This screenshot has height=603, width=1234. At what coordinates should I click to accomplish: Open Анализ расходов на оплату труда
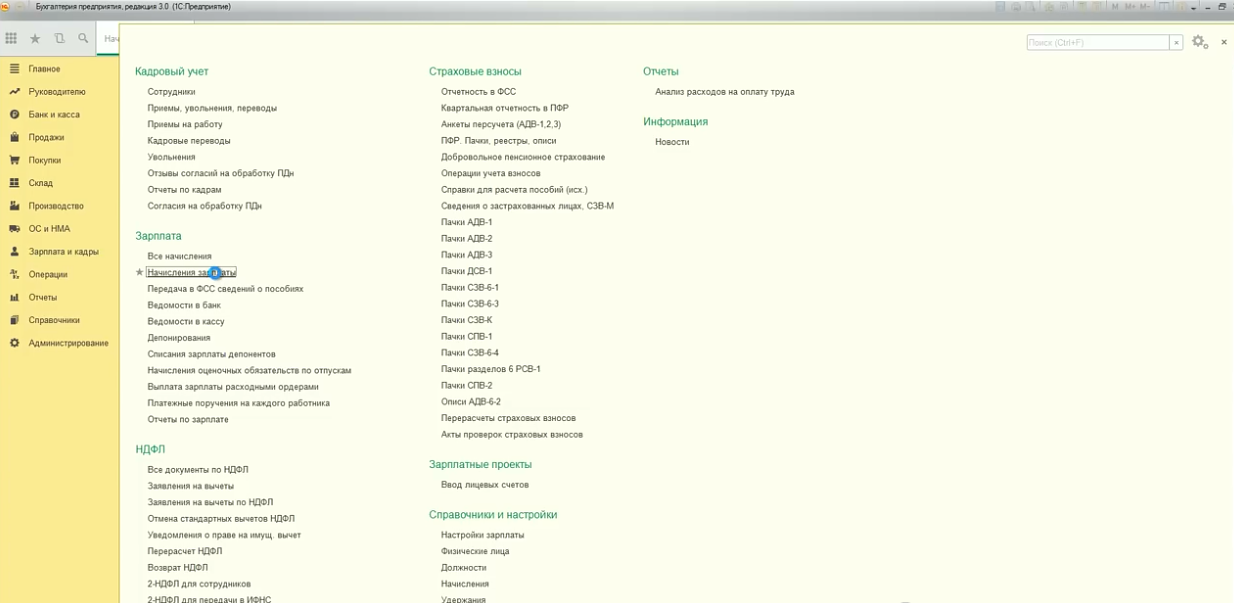coord(725,92)
